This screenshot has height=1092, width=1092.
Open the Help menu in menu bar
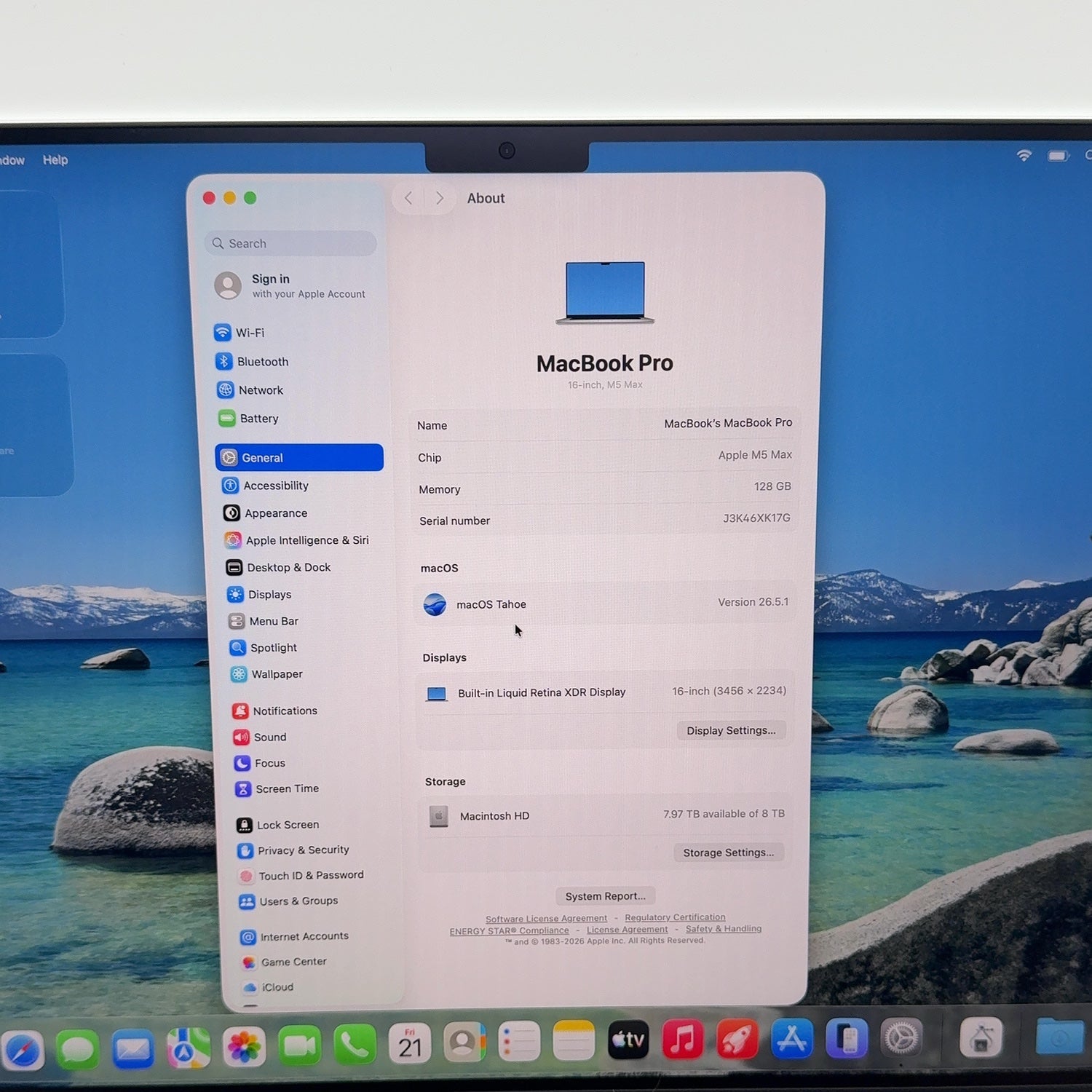click(55, 159)
